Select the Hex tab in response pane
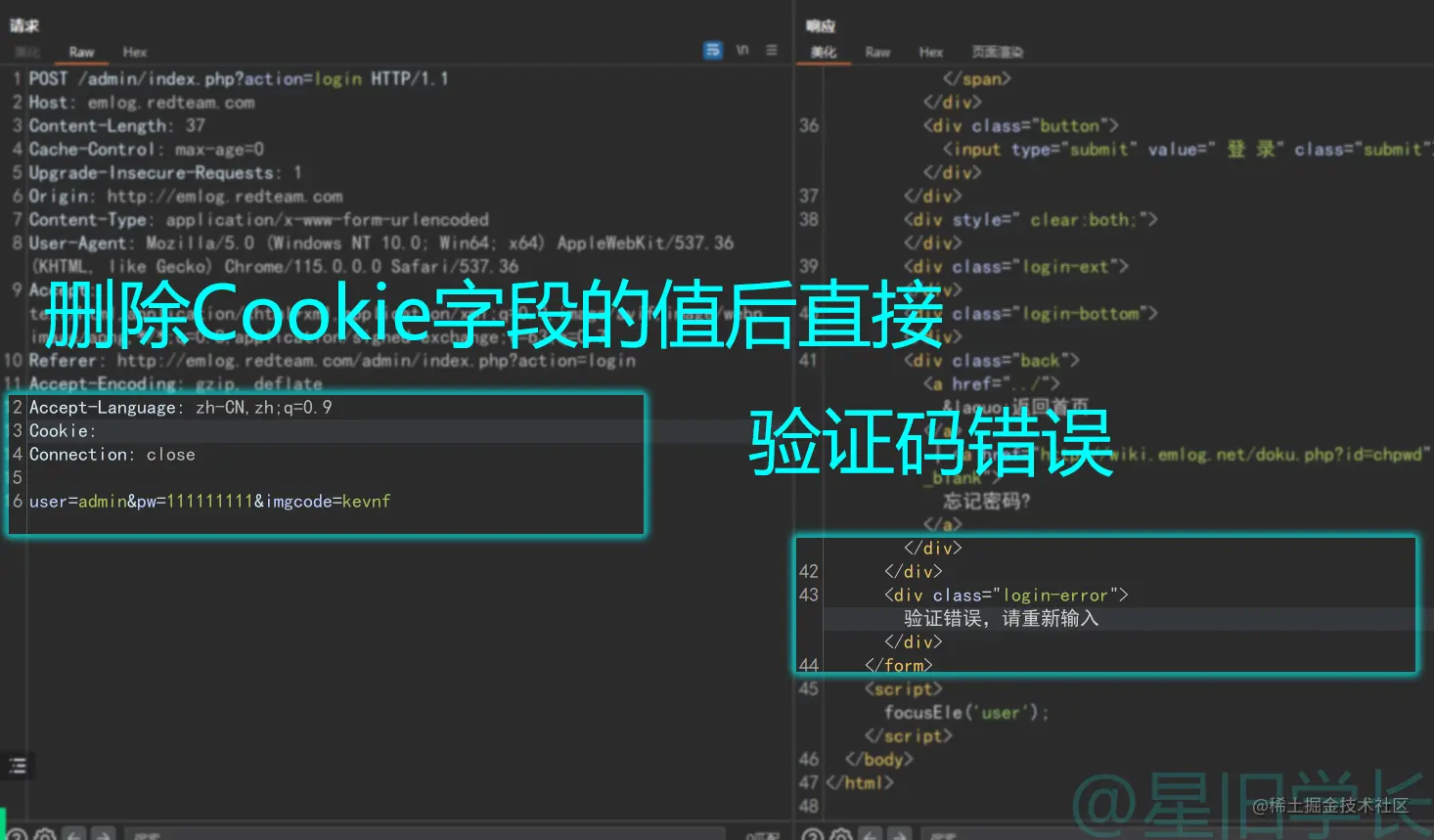The image size is (1434, 840). click(931, 52)
